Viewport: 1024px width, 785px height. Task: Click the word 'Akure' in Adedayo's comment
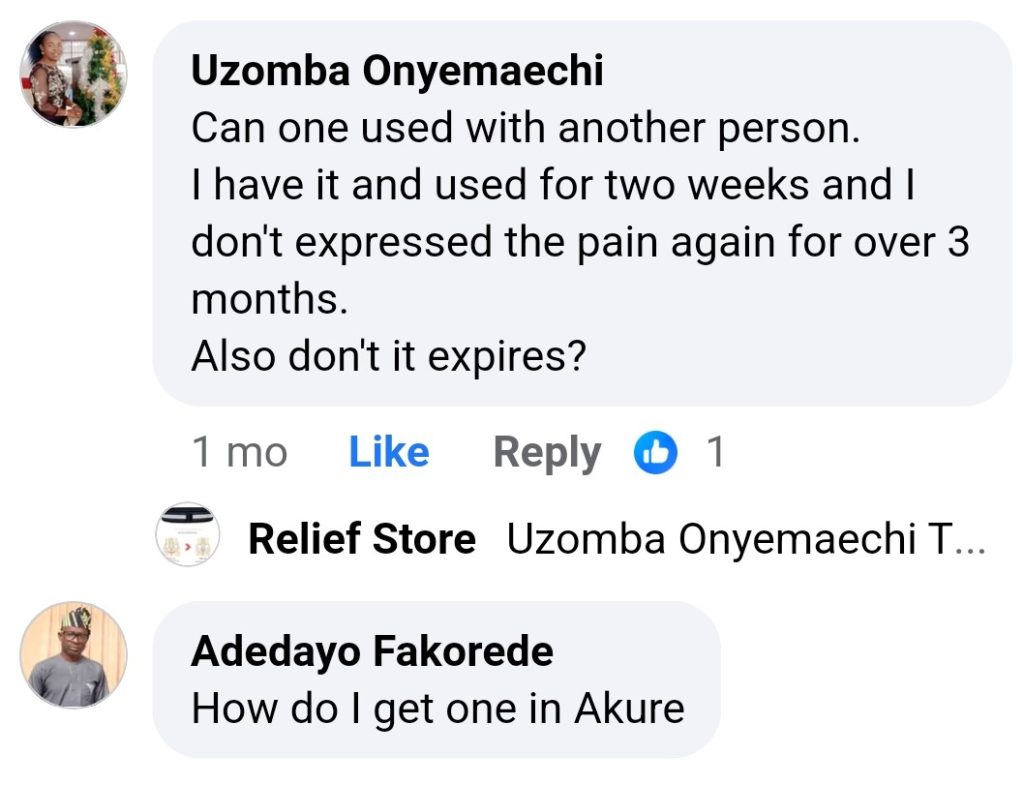[629, 709]
